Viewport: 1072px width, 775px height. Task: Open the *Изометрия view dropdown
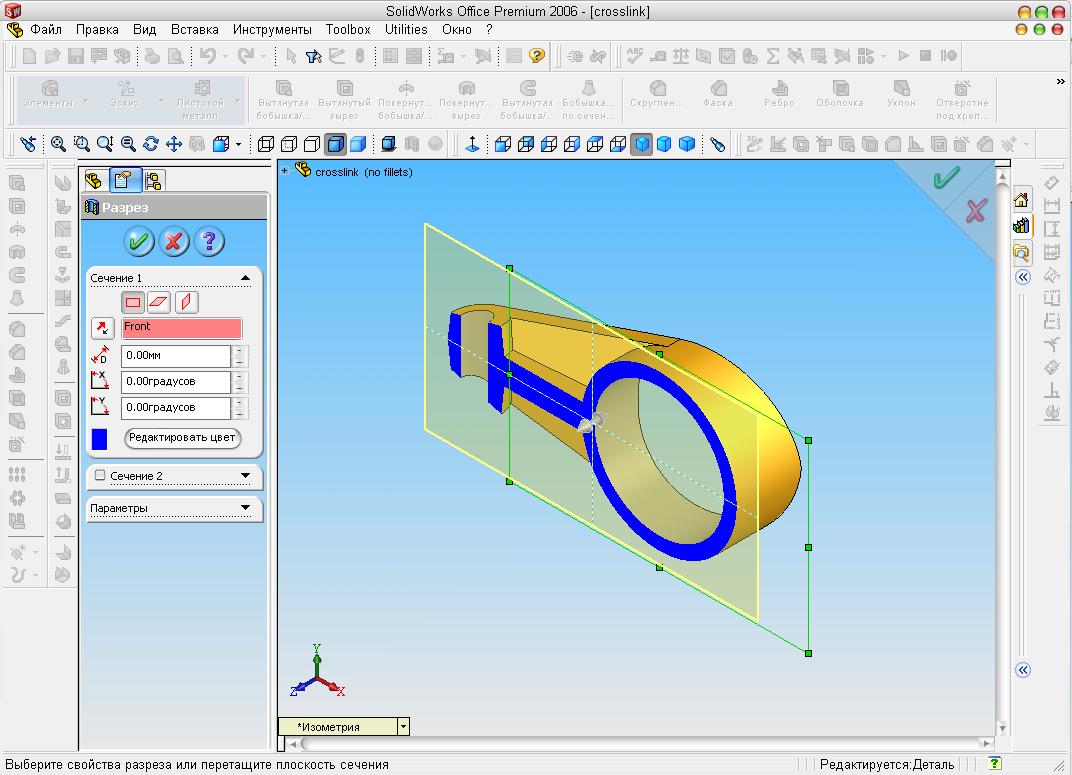click(x=403, y=726)
